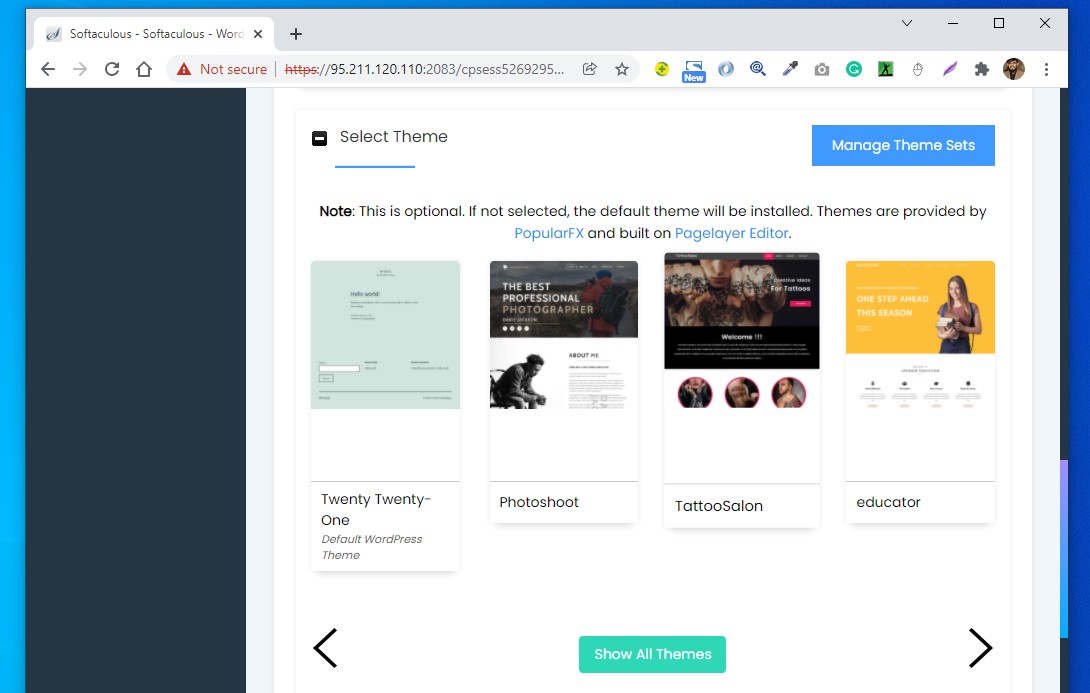Click the purple feather extension icon
This screenshot has width=1090, height=693.
(x=949, y=69)
